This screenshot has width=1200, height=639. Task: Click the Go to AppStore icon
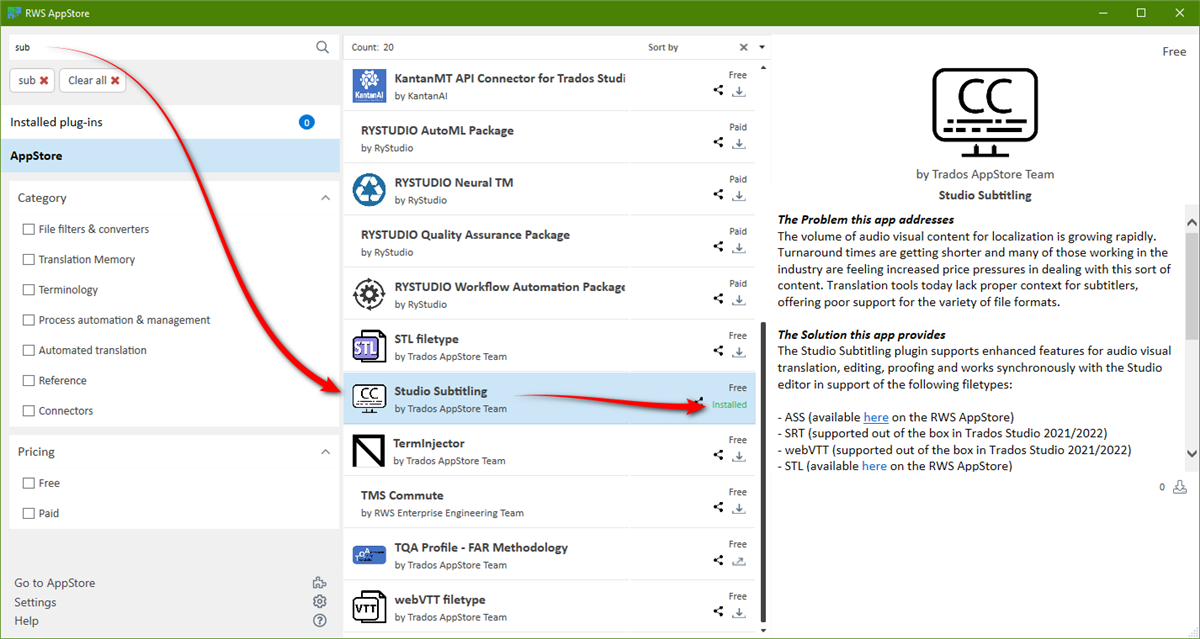point(319,583)
